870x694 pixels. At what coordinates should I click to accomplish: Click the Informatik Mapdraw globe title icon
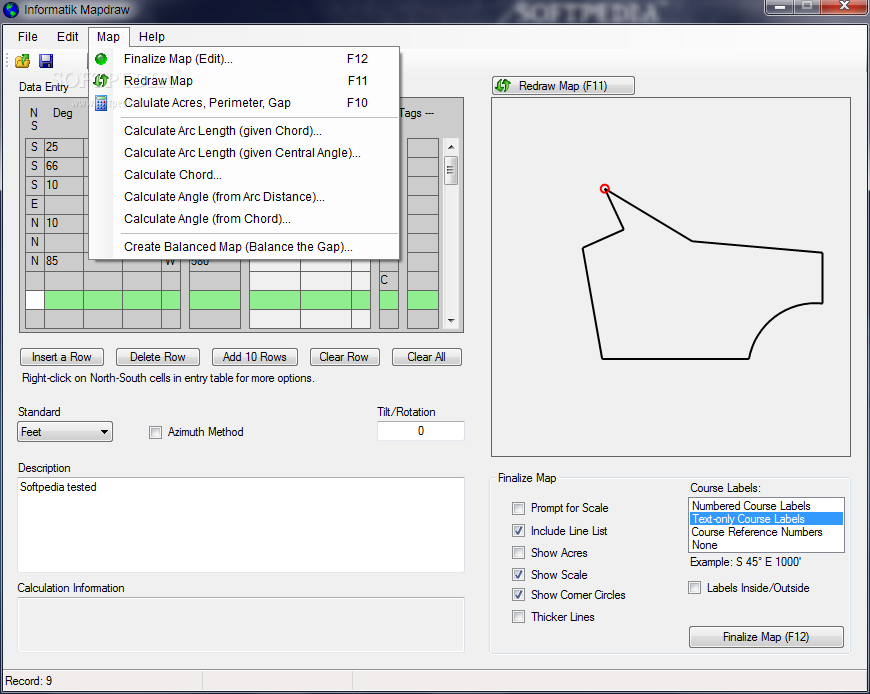pyautogui.click(x=11, y=10)
